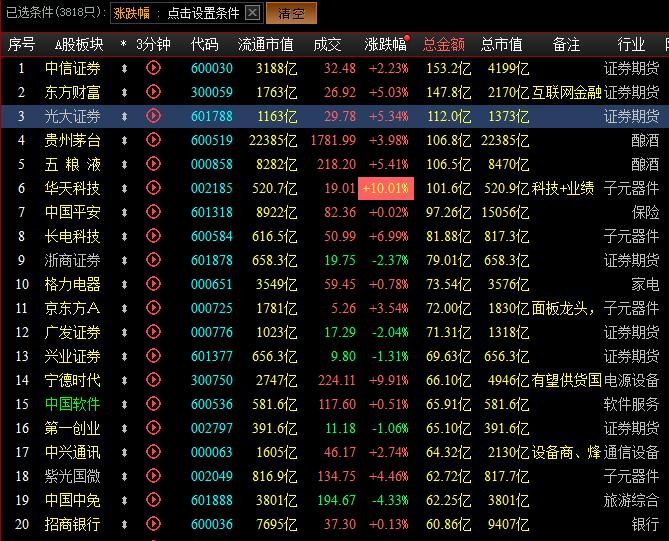669x541 pixels.
Task: Select the 光大证券 stock name
Action: tap(73, 116)
